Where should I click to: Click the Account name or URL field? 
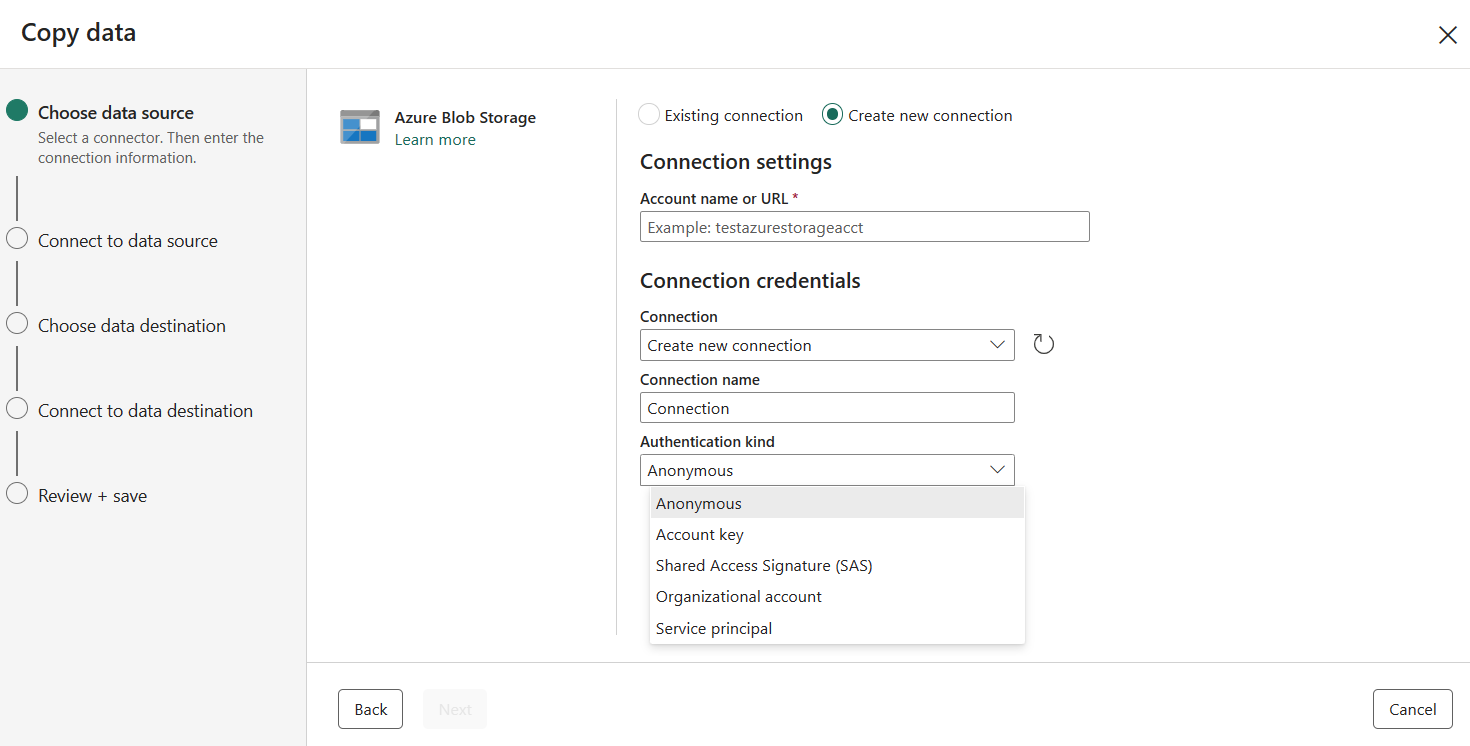pyautogui.click(x=864, y=226)
